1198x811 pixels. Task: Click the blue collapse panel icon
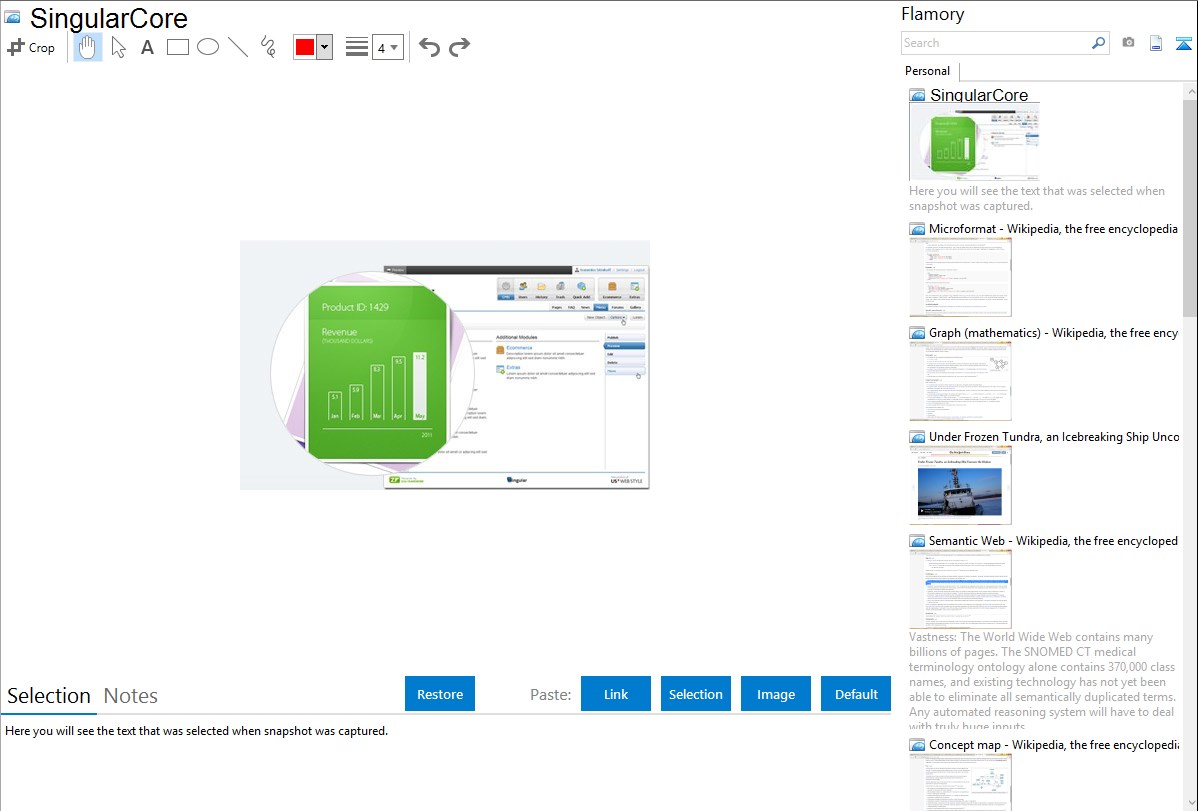point(1183,43)
